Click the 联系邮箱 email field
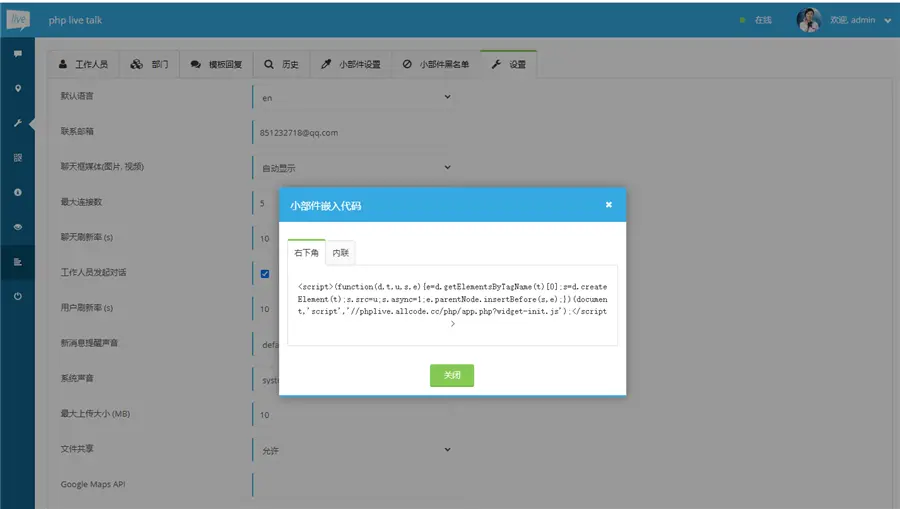This screenshot has height=509, width=900. (353, 133)
